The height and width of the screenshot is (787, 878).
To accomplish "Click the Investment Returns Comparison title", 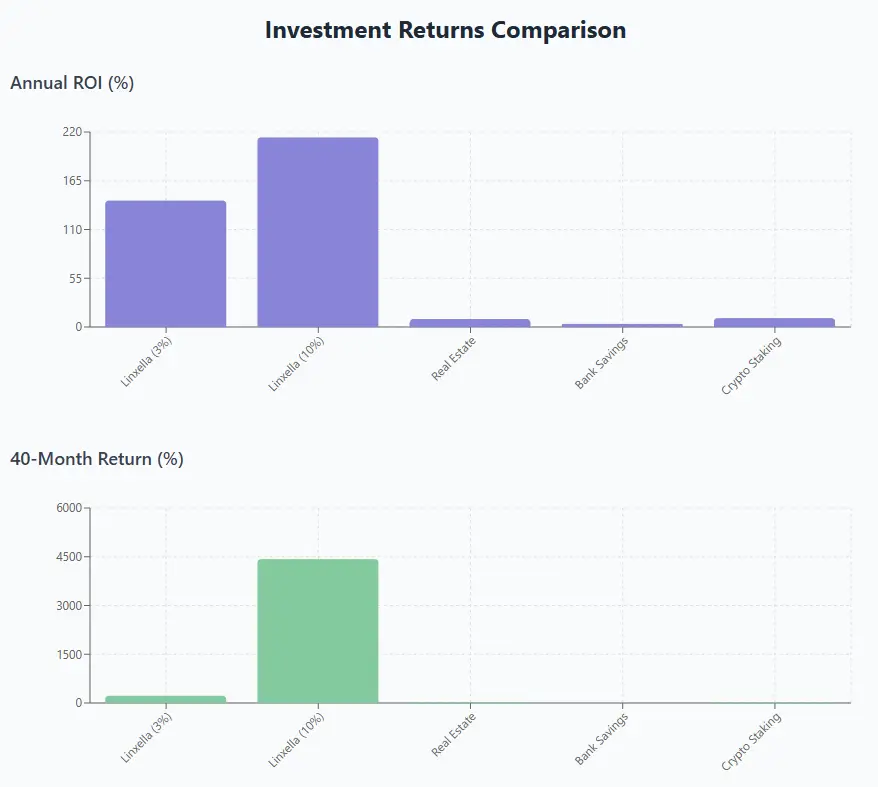I will [x=445, y=30].
